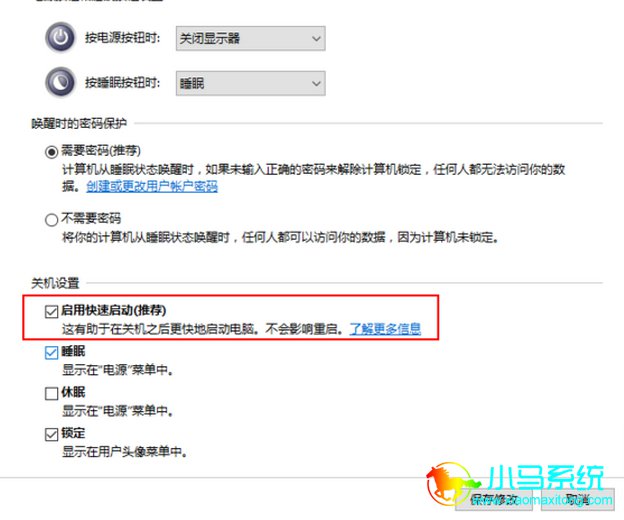Click the 唤醒时的密码保护 section heading
Screen dimensions: 624x520
coord(79,124)
